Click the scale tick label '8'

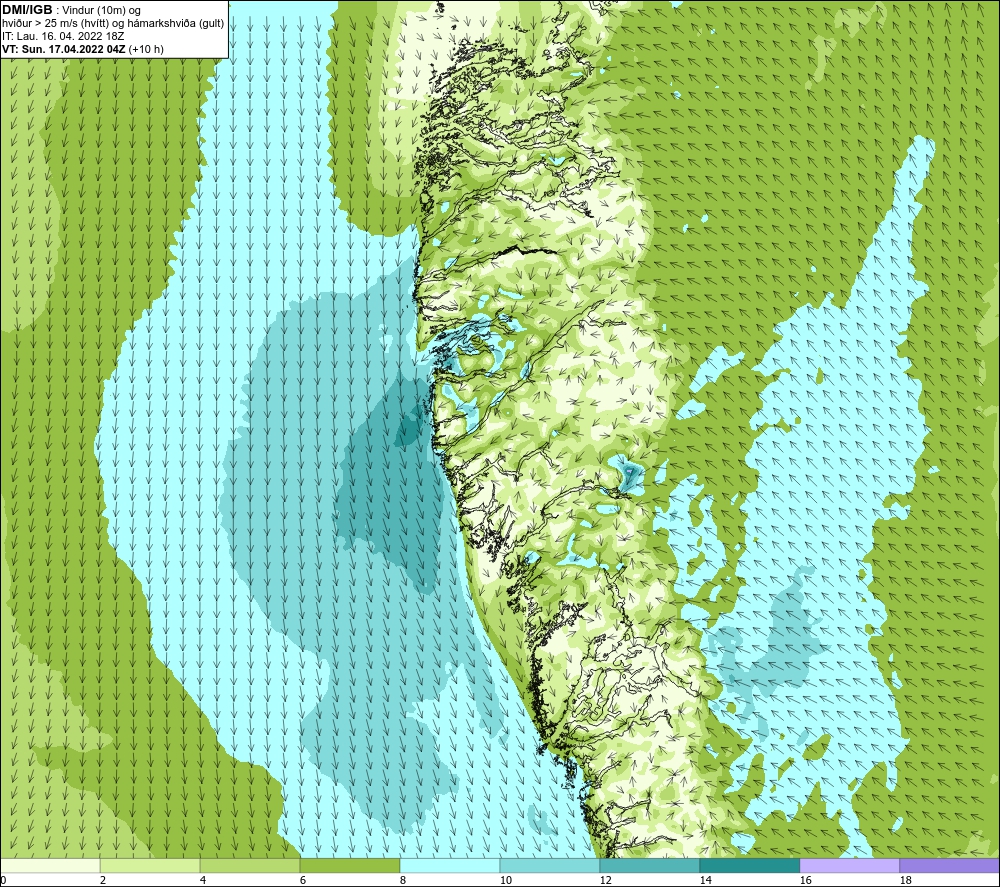(403, 881)
